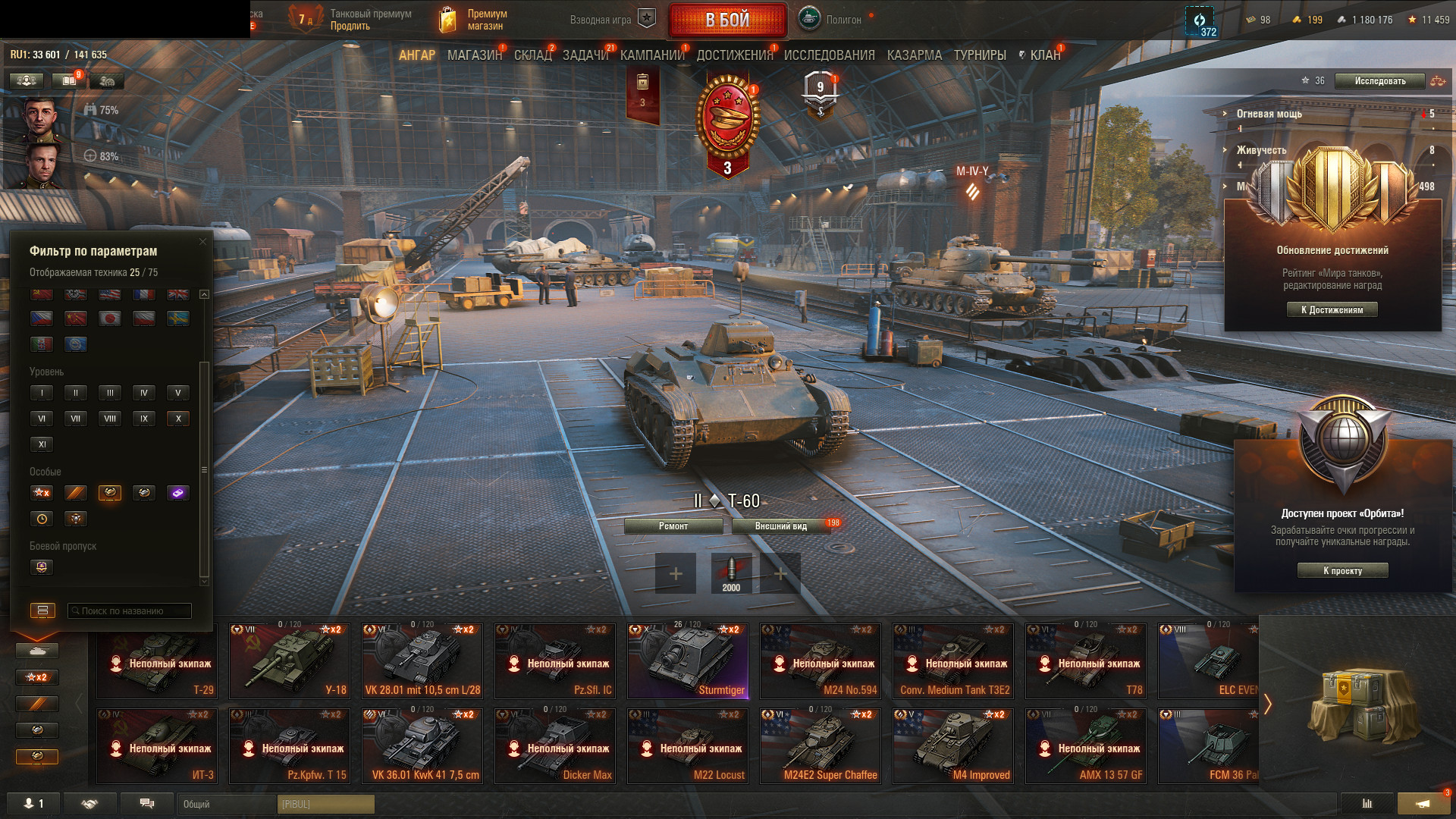Click the Поиск по названию search field

130,610
